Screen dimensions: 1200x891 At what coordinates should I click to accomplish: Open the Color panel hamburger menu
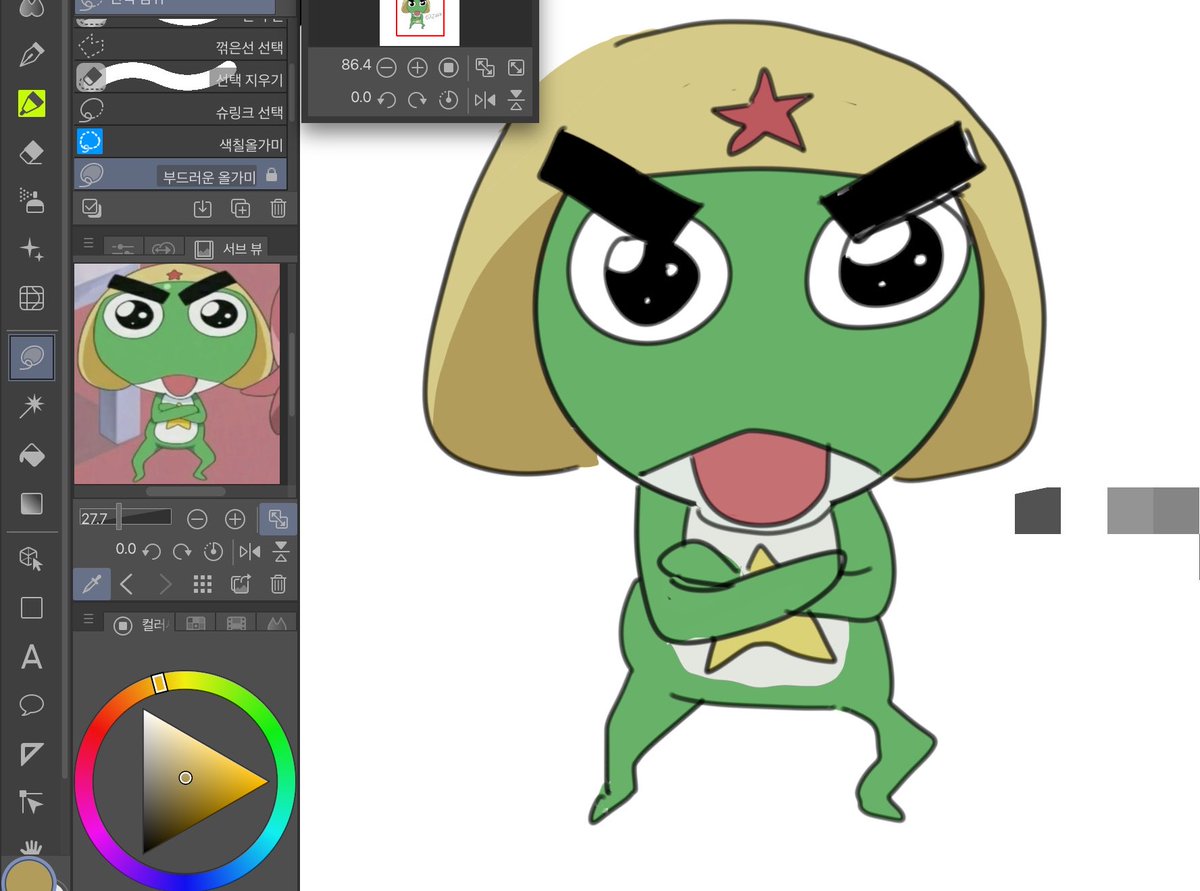(87, 619)
